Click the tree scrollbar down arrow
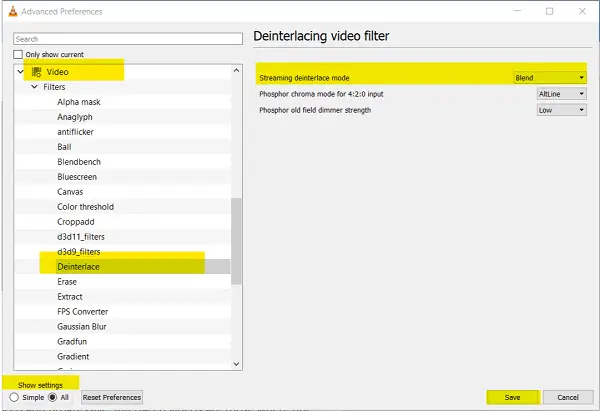 point(237,364)
